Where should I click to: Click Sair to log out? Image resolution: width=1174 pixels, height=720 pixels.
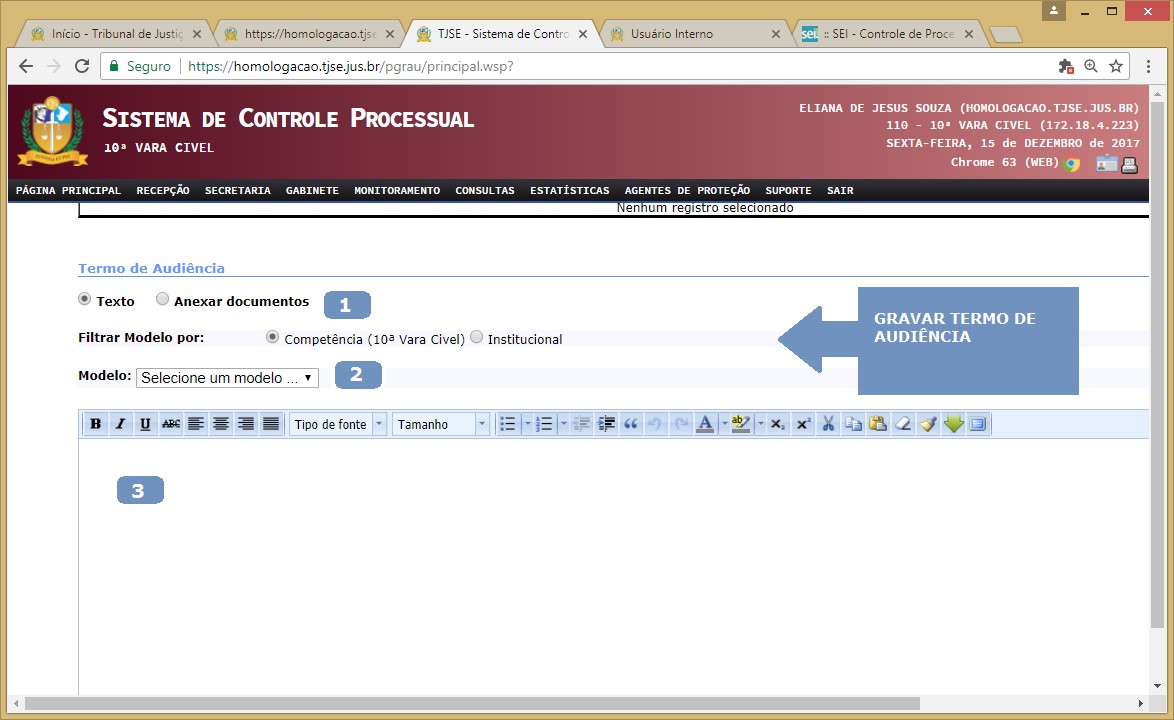coord(840,190)
